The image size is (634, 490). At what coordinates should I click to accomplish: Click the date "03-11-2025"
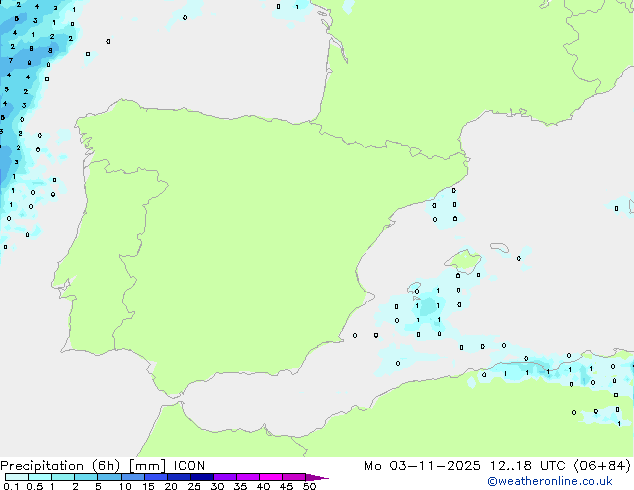click(435, 466)
